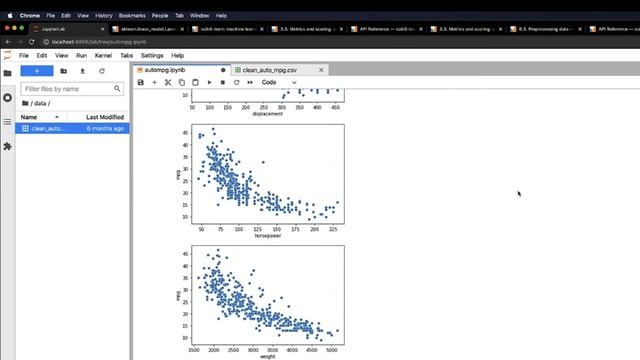Restart kernel and run all cells

click(x=250, y=82)
